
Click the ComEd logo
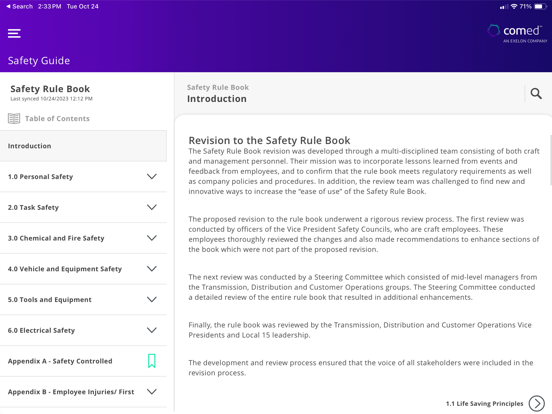(x=518, y=33)
